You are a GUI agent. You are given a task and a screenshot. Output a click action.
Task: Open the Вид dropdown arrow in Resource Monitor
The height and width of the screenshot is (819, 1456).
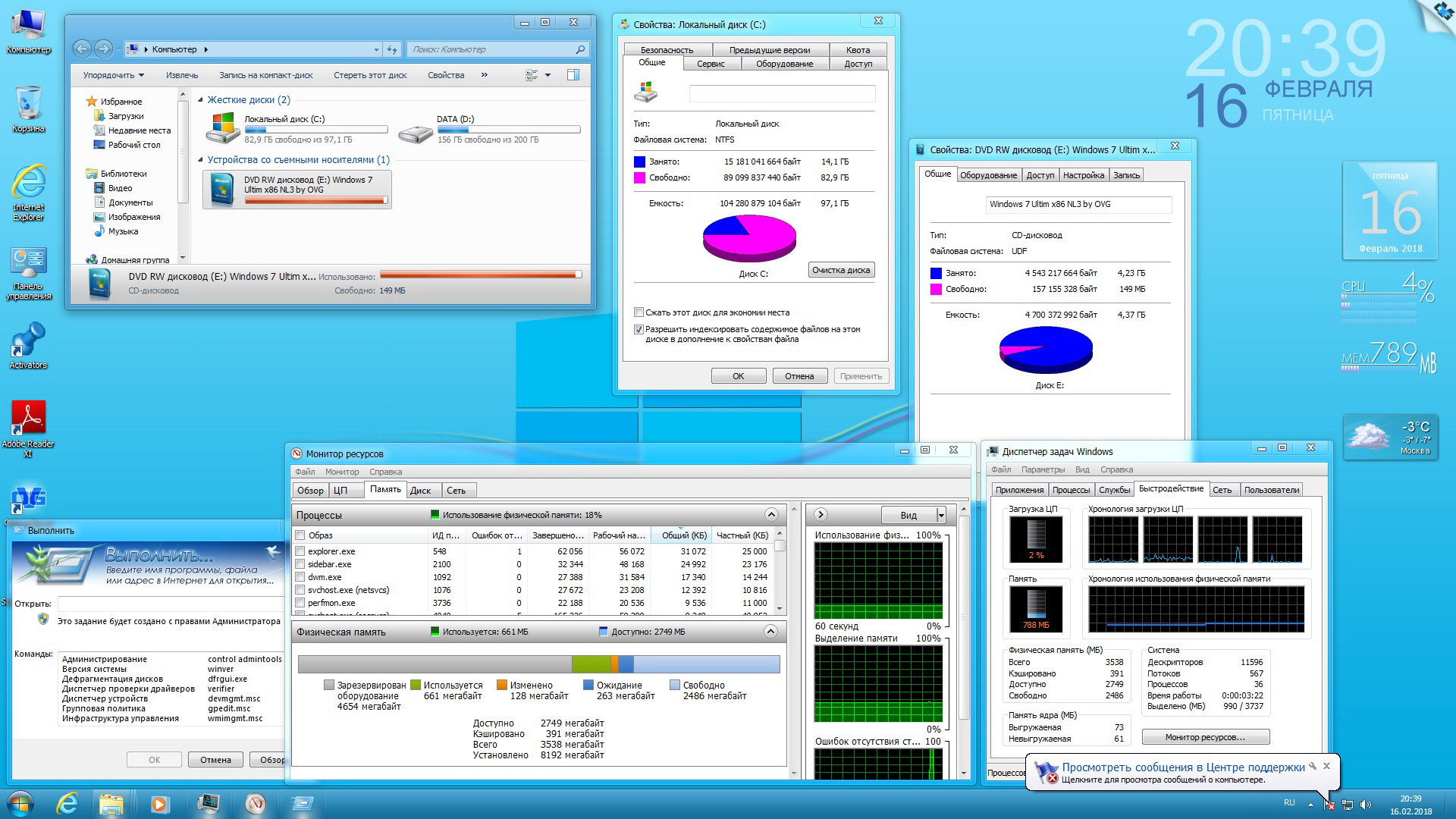(x=940, y=516)
